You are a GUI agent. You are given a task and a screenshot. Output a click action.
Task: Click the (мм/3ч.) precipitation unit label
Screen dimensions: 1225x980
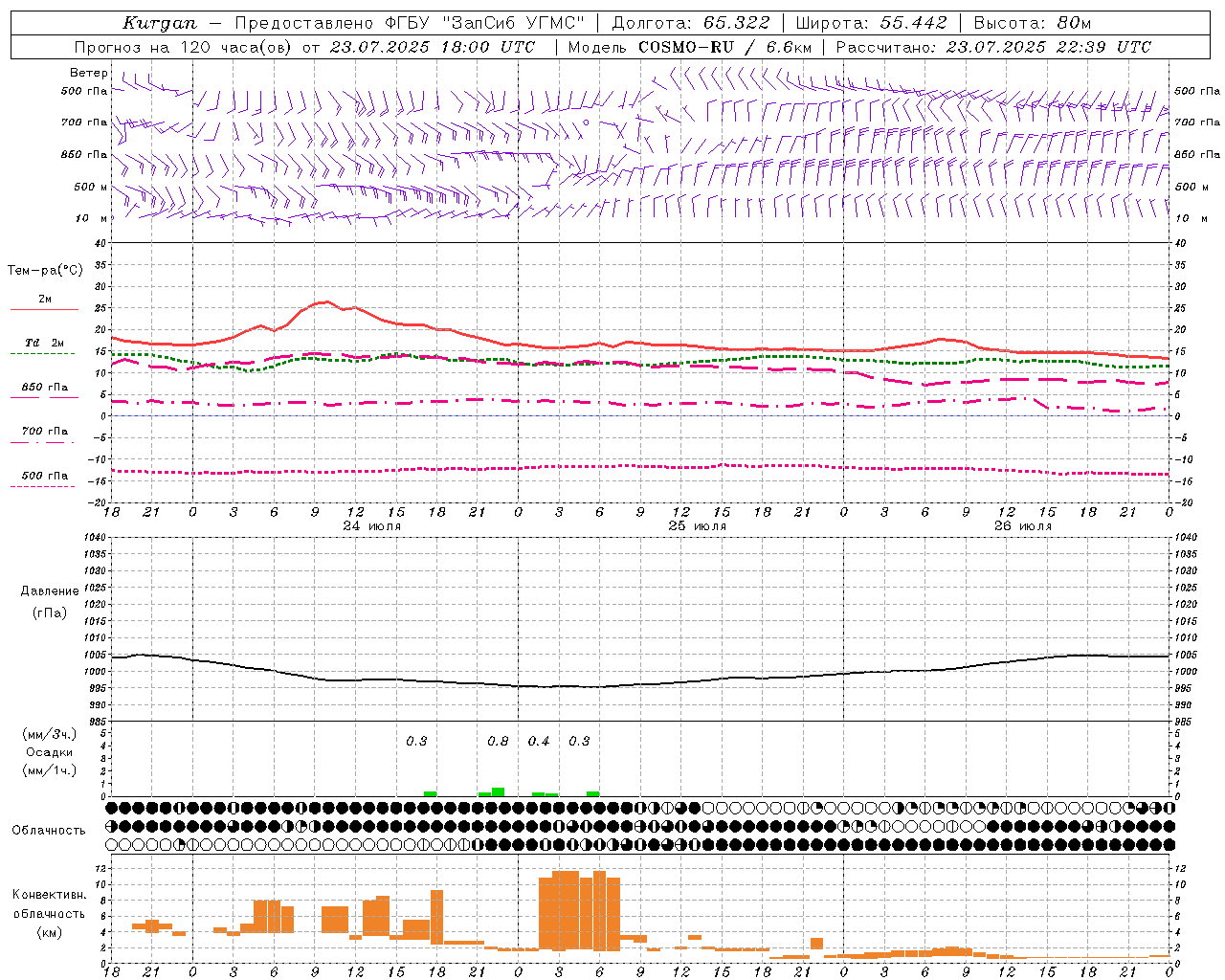click(x=49, y=735)
